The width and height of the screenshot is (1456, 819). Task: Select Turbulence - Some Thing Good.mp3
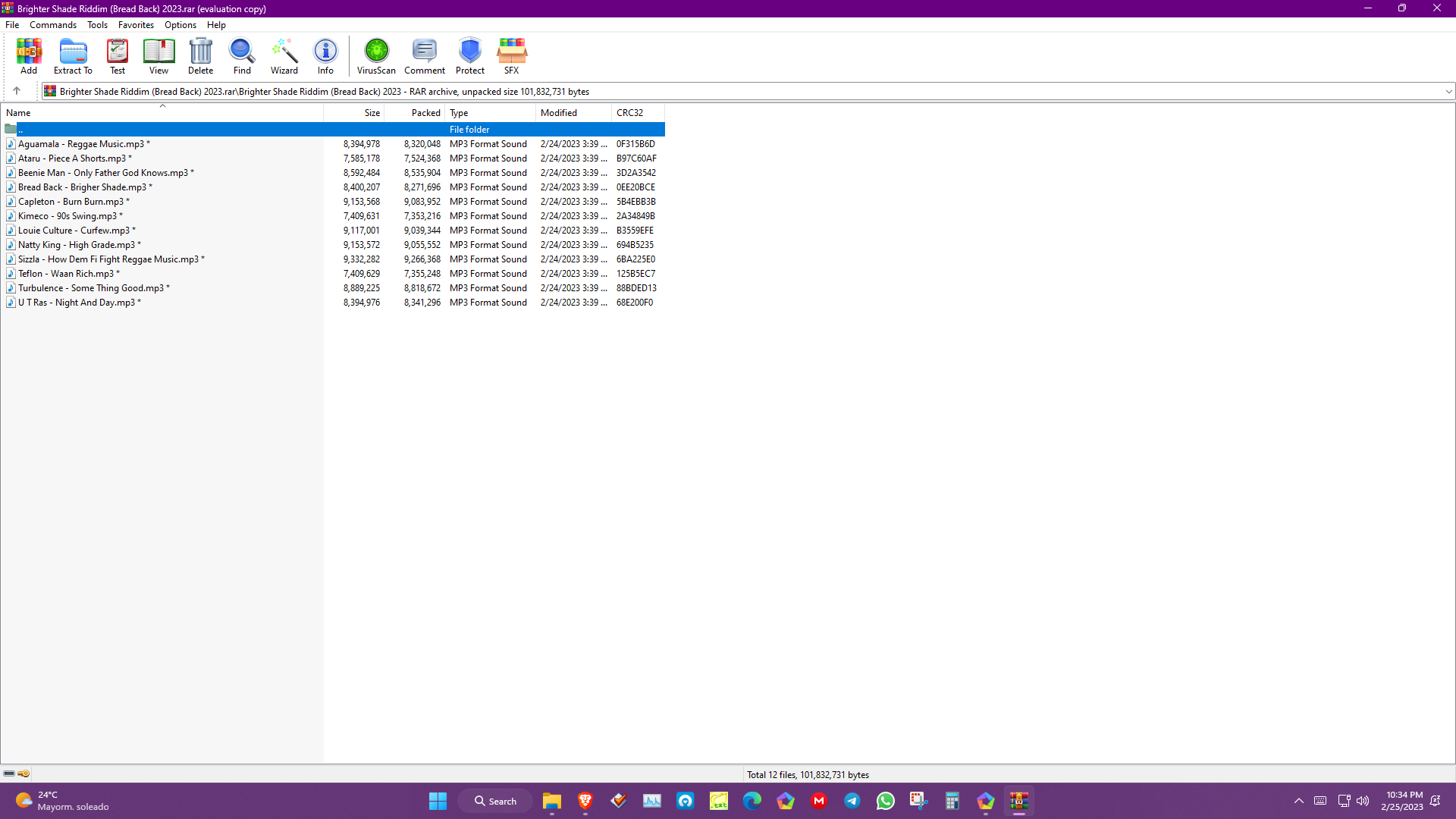[334, 288]
